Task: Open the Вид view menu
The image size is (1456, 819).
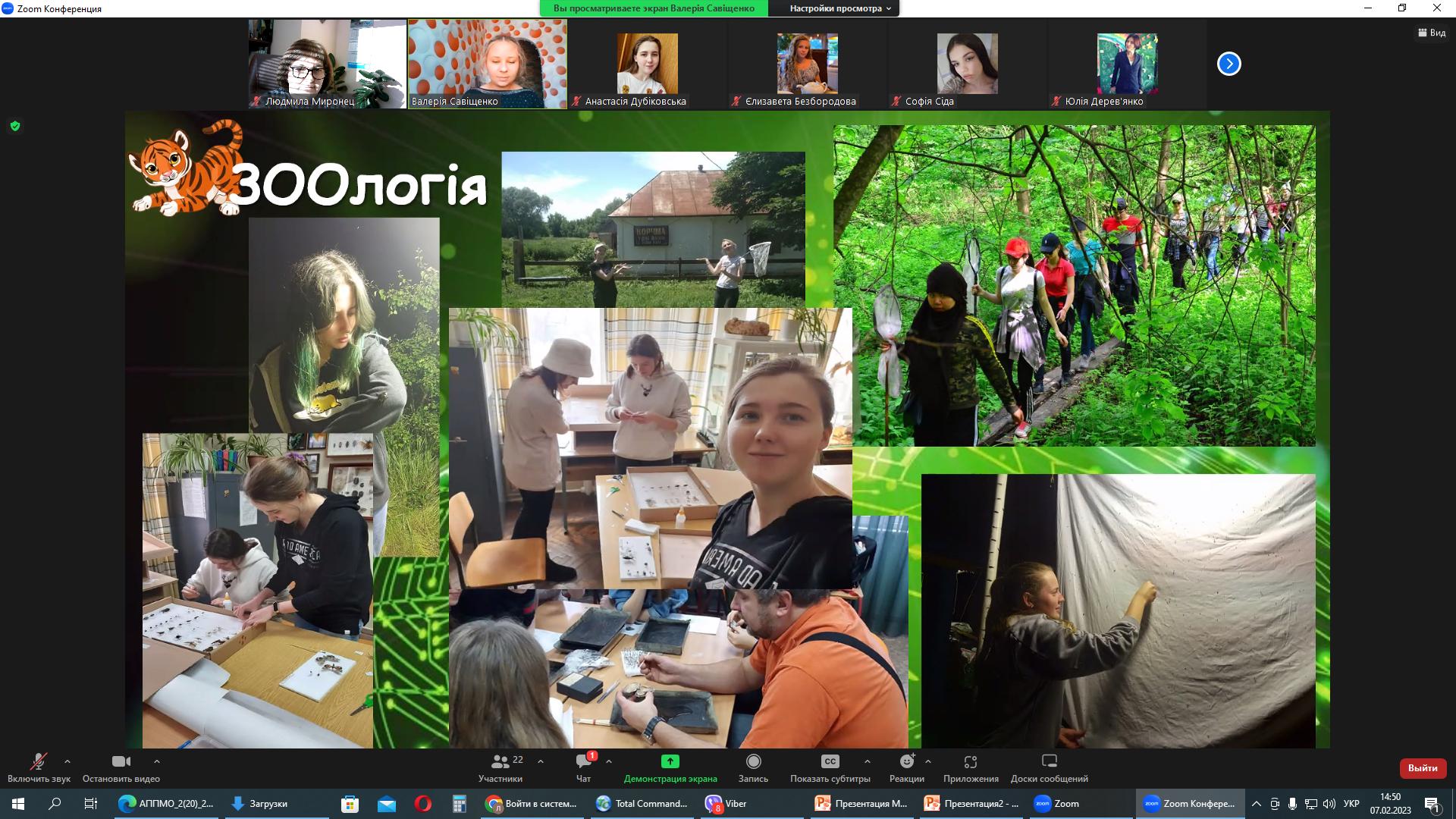Action: [1431, 33]
